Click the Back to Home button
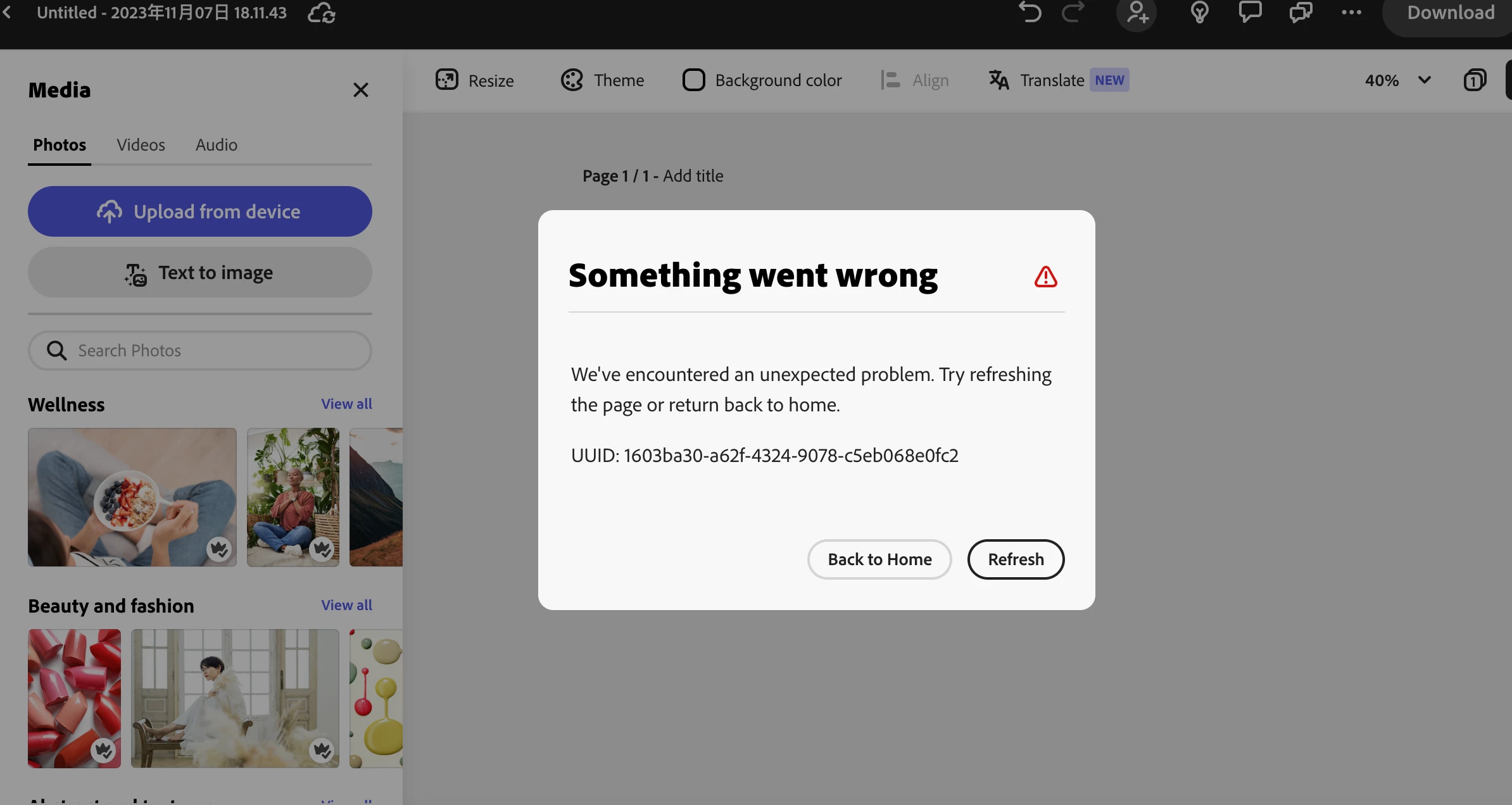 click(x=879, y=559)
